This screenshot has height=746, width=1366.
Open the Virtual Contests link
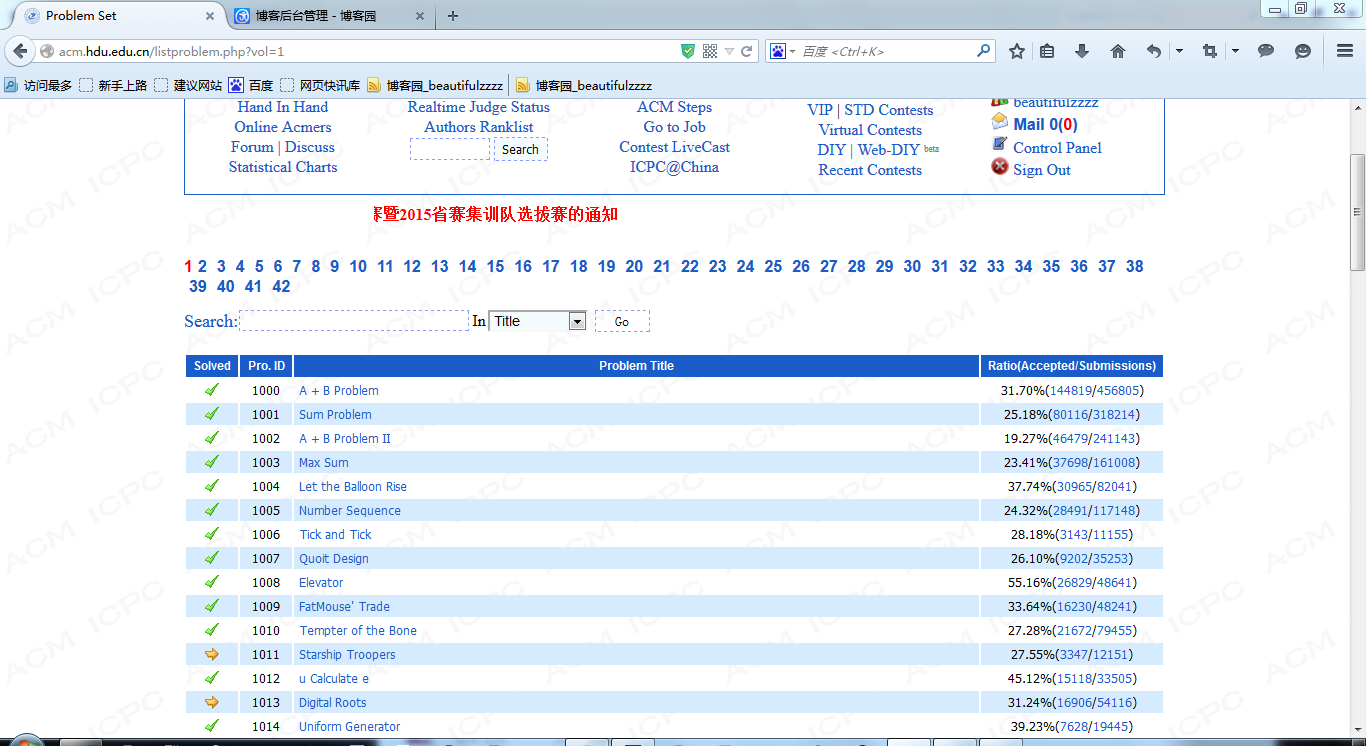click(870, 130)
